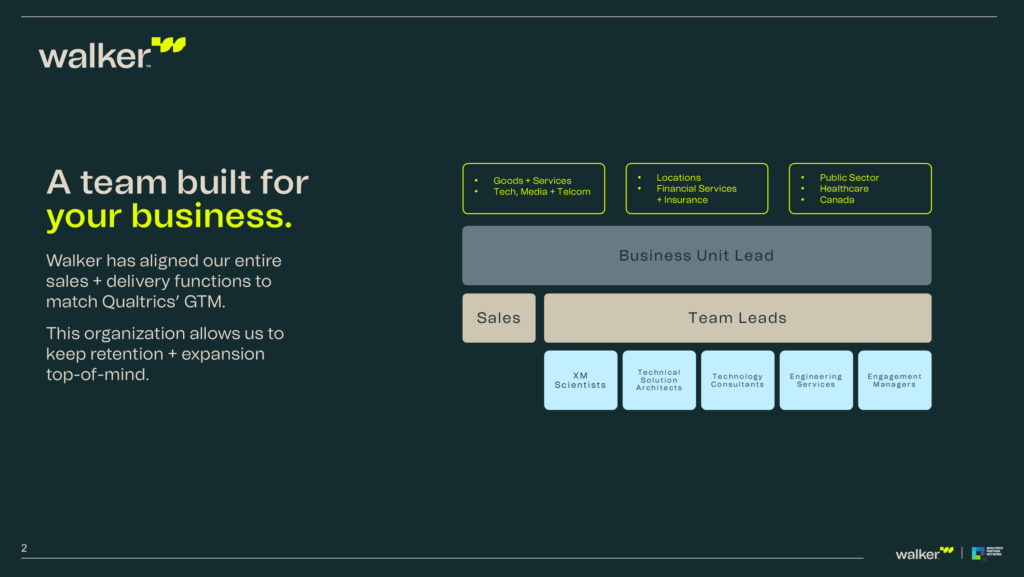The width and height of the screenshot is (1024, 577).
Task: Click the retention + expansion paragraph
Action: pos(165,353)
